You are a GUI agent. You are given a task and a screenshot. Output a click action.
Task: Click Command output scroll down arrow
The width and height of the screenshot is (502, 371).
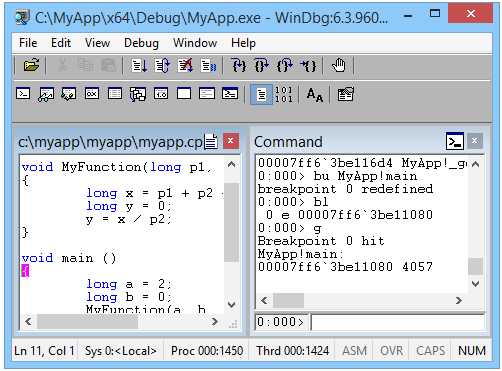476,284
